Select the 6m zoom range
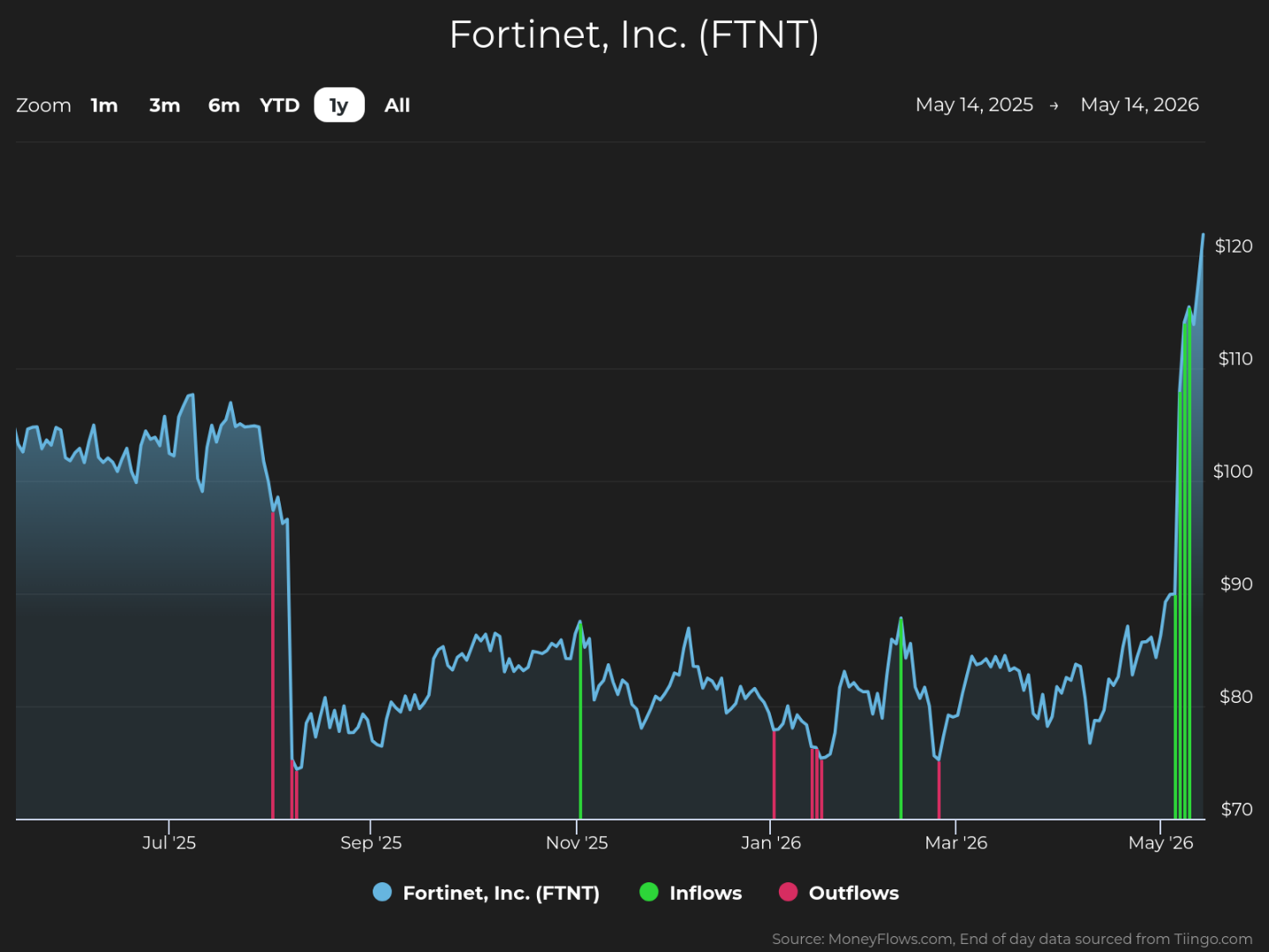Image resolution: width=1269 pixels, height=952 pixels. 223,105
